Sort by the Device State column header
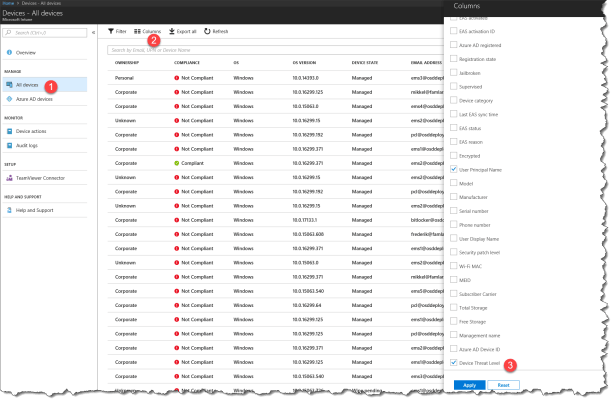 [365, 63]
